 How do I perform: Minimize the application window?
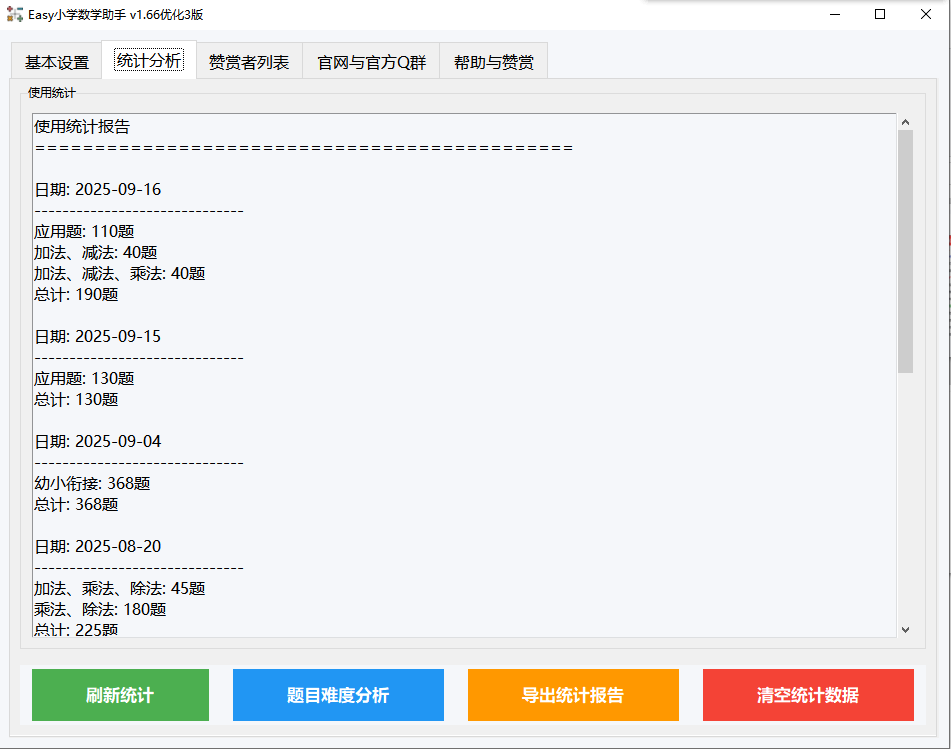pos(833,15)
